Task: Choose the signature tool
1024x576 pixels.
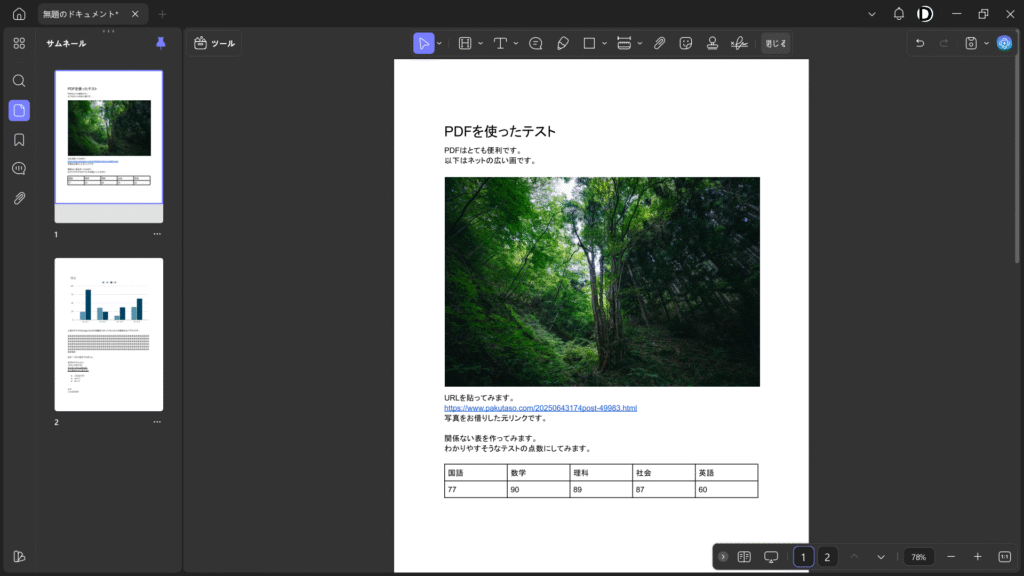Action: coord(739,43)
